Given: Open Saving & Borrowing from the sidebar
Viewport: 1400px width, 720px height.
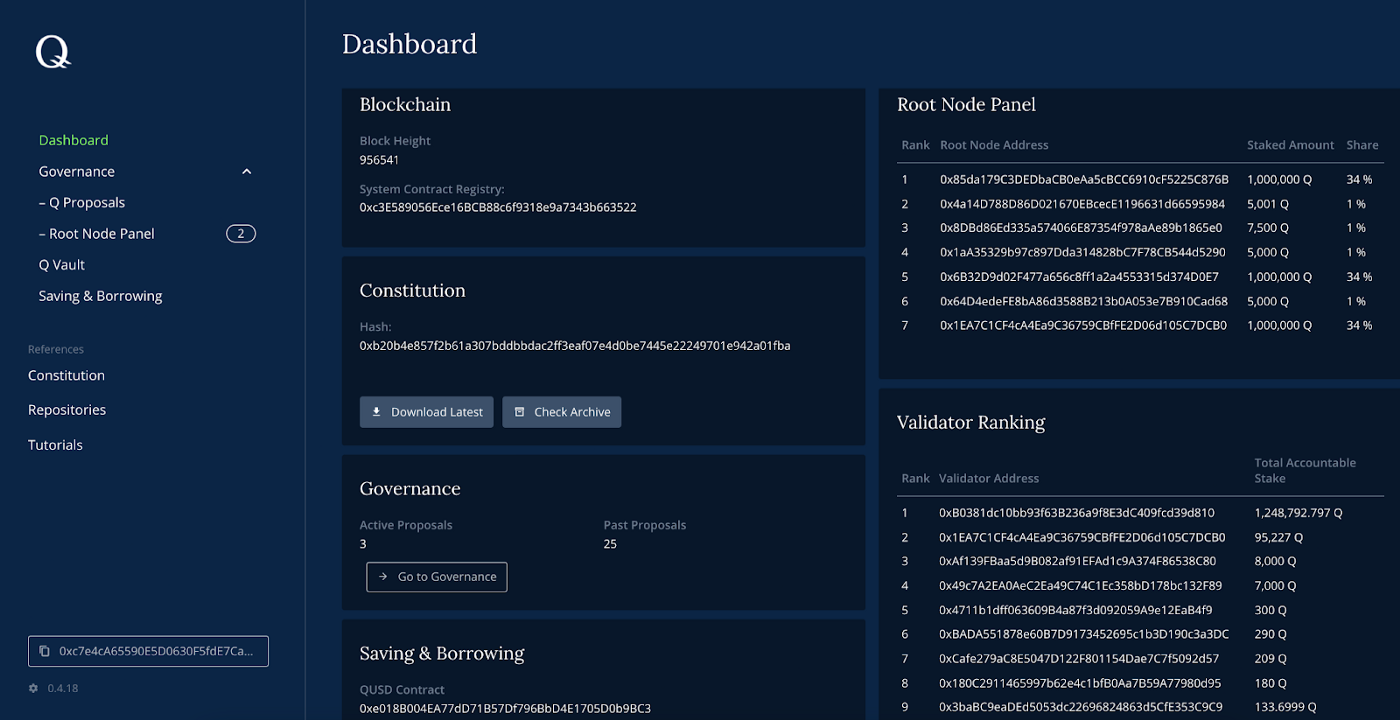Looking at the screenshot, I should coord(100,296).
